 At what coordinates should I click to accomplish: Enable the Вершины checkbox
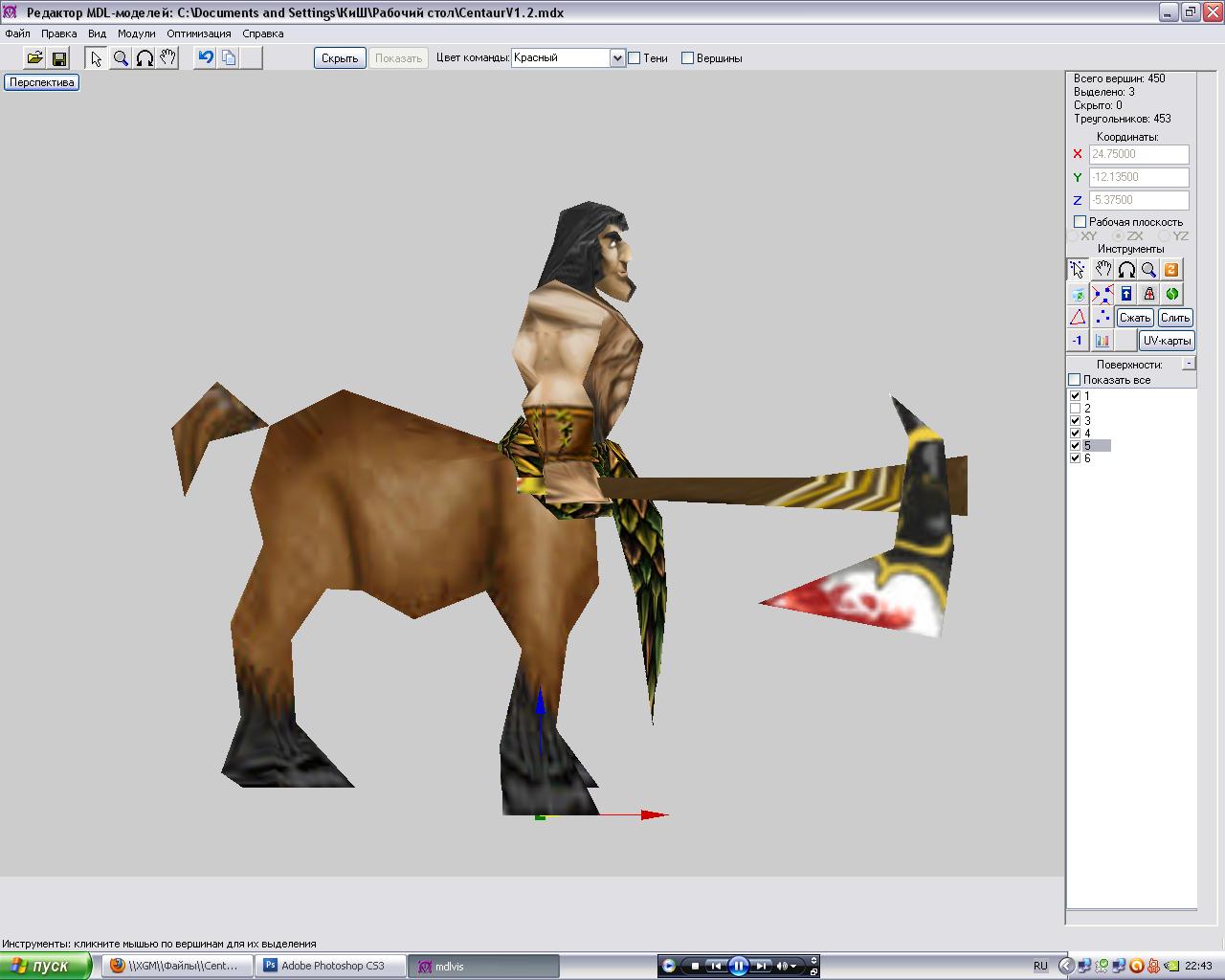pyautogui.click(x=687, y=58)
